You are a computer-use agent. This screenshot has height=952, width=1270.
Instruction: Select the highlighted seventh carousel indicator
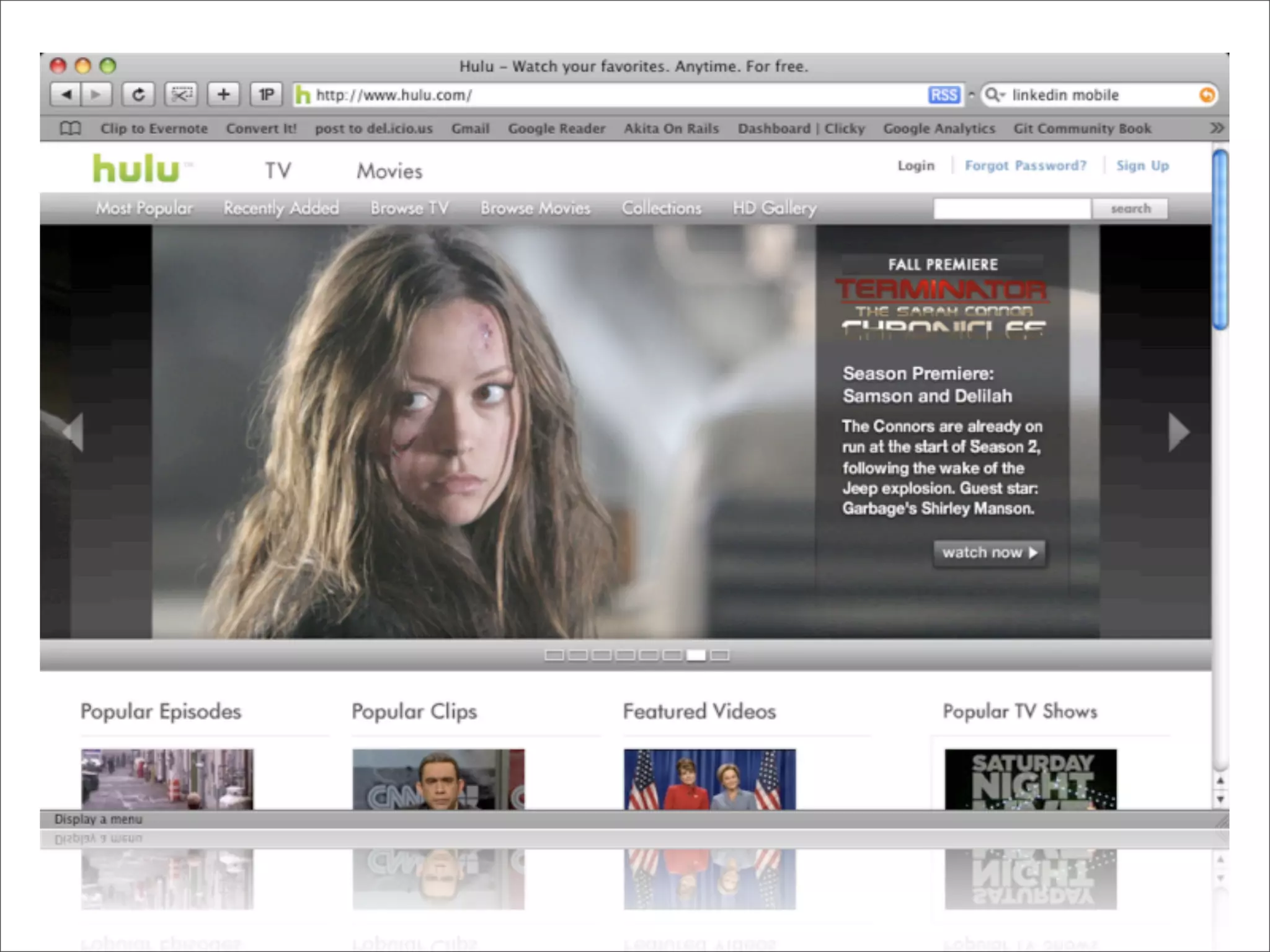pyautogui.click(x=696, y=655)
